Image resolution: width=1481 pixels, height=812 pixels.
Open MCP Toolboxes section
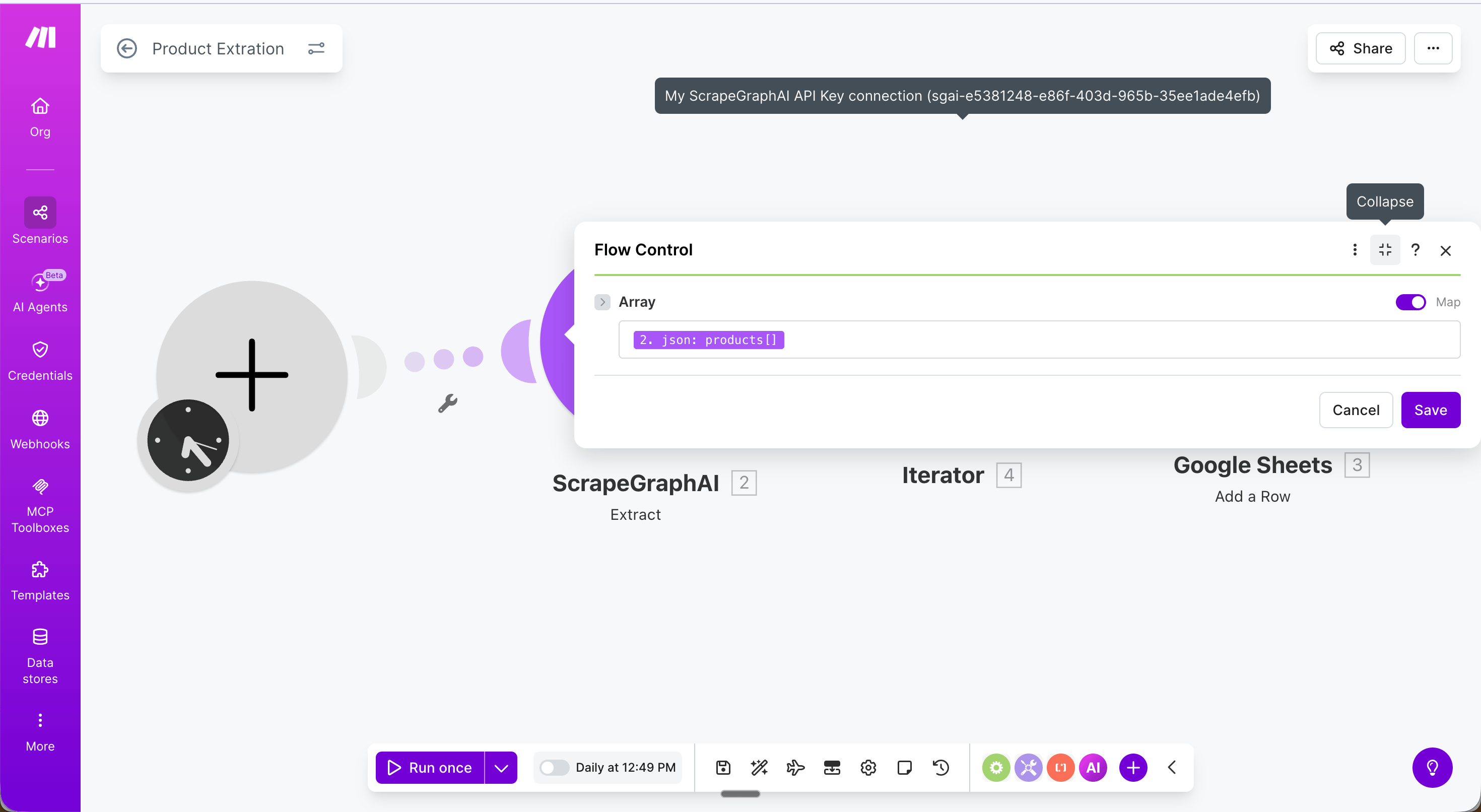coord(40,506)
